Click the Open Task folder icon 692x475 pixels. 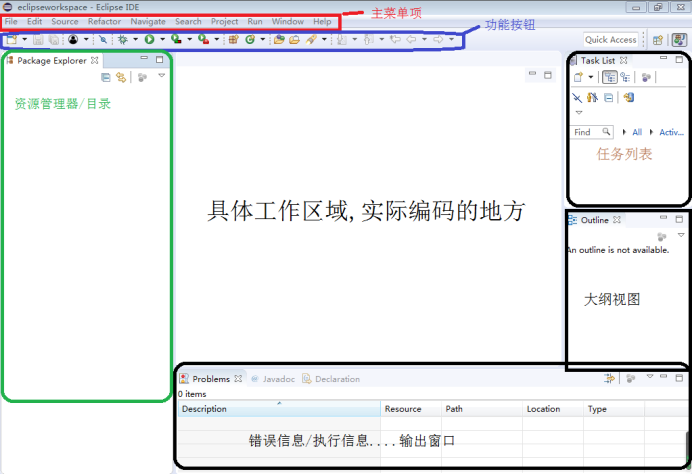tap(294, 40)
